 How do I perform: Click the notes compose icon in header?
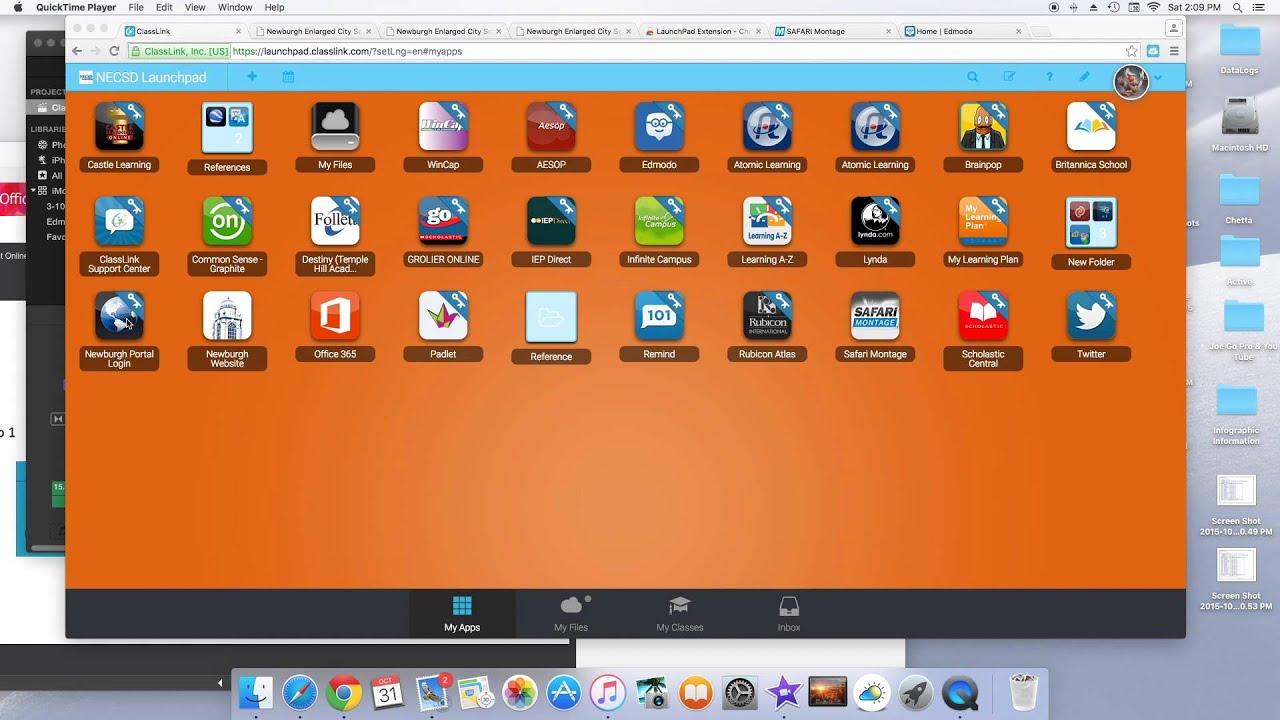point(1010,77)
